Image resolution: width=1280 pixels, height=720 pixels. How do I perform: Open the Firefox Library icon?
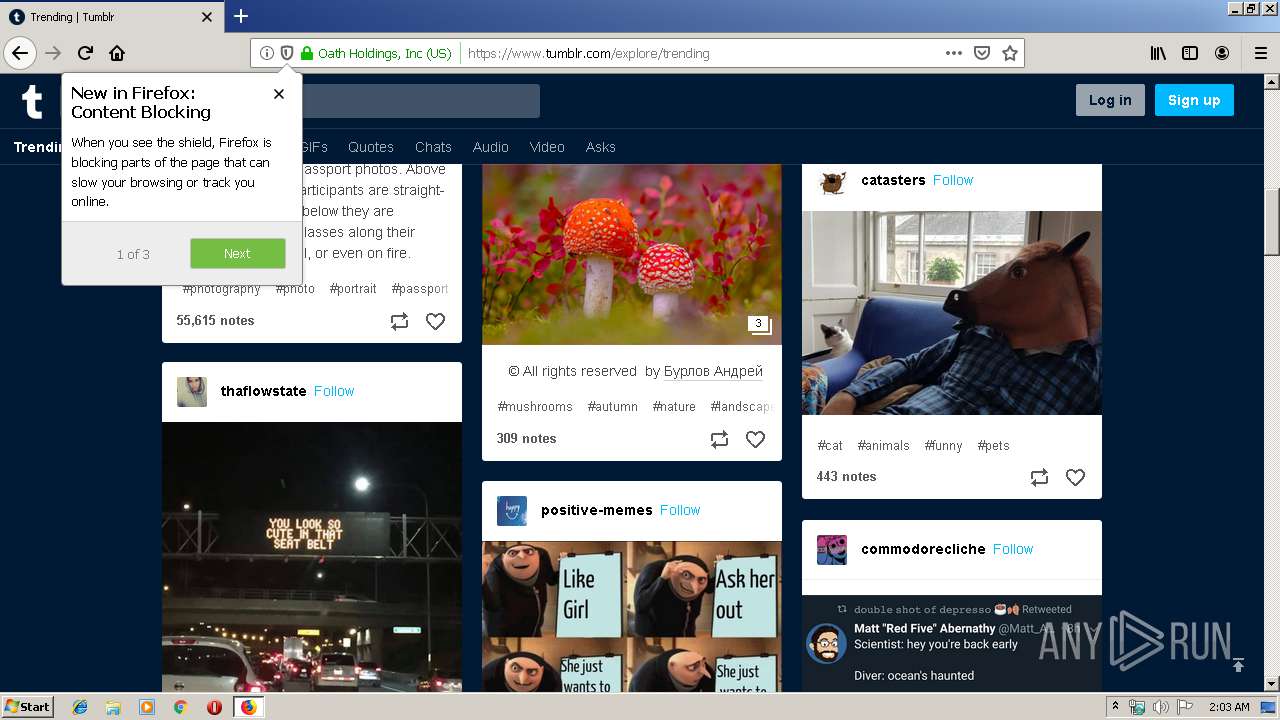[x=1158, y=53]
